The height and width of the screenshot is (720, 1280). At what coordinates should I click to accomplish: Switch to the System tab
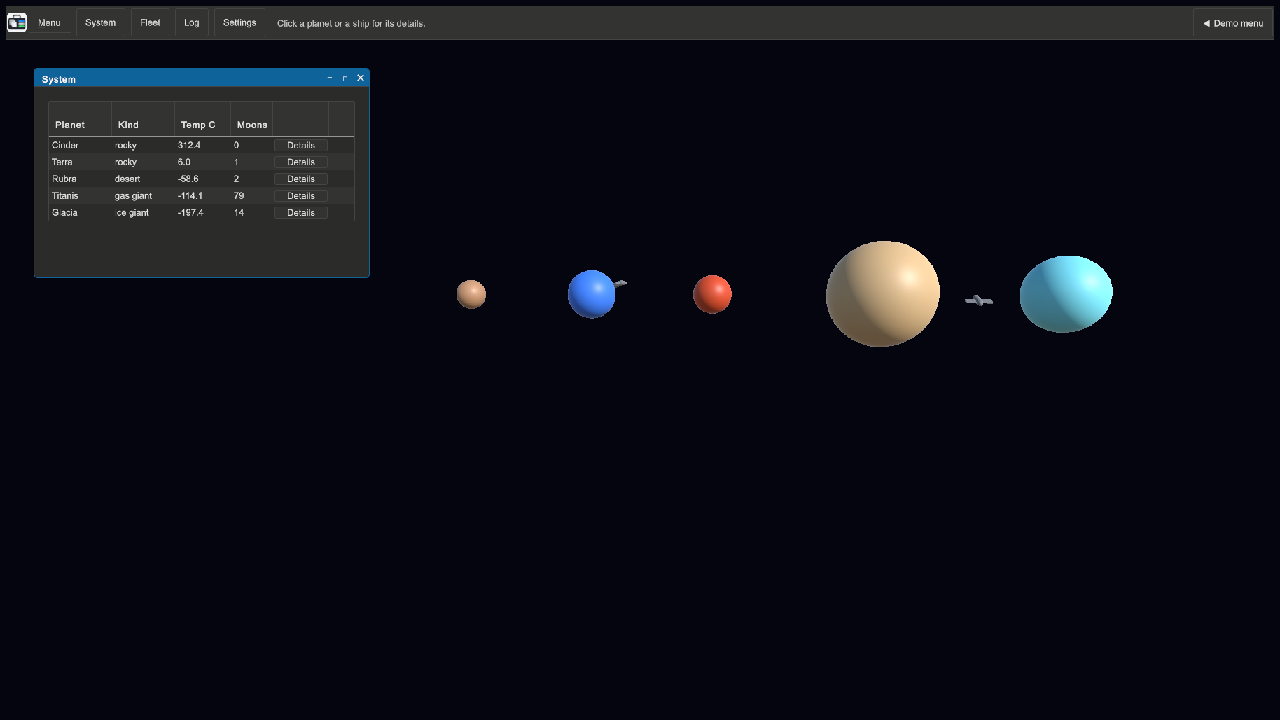tap(100, 22)
